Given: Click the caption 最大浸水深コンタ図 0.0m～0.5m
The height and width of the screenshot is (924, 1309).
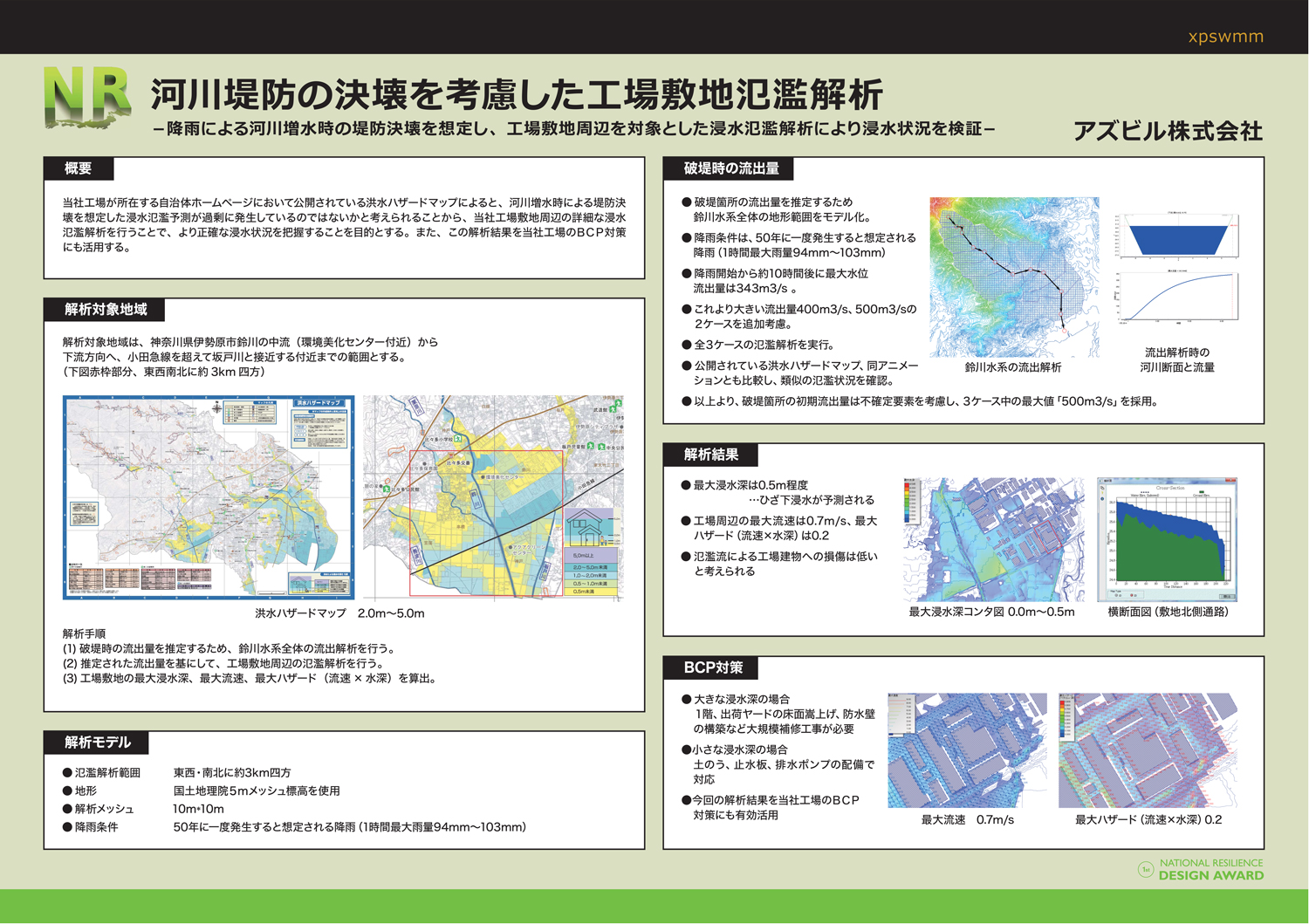Looking at the screenshot, I should point(992,613).
